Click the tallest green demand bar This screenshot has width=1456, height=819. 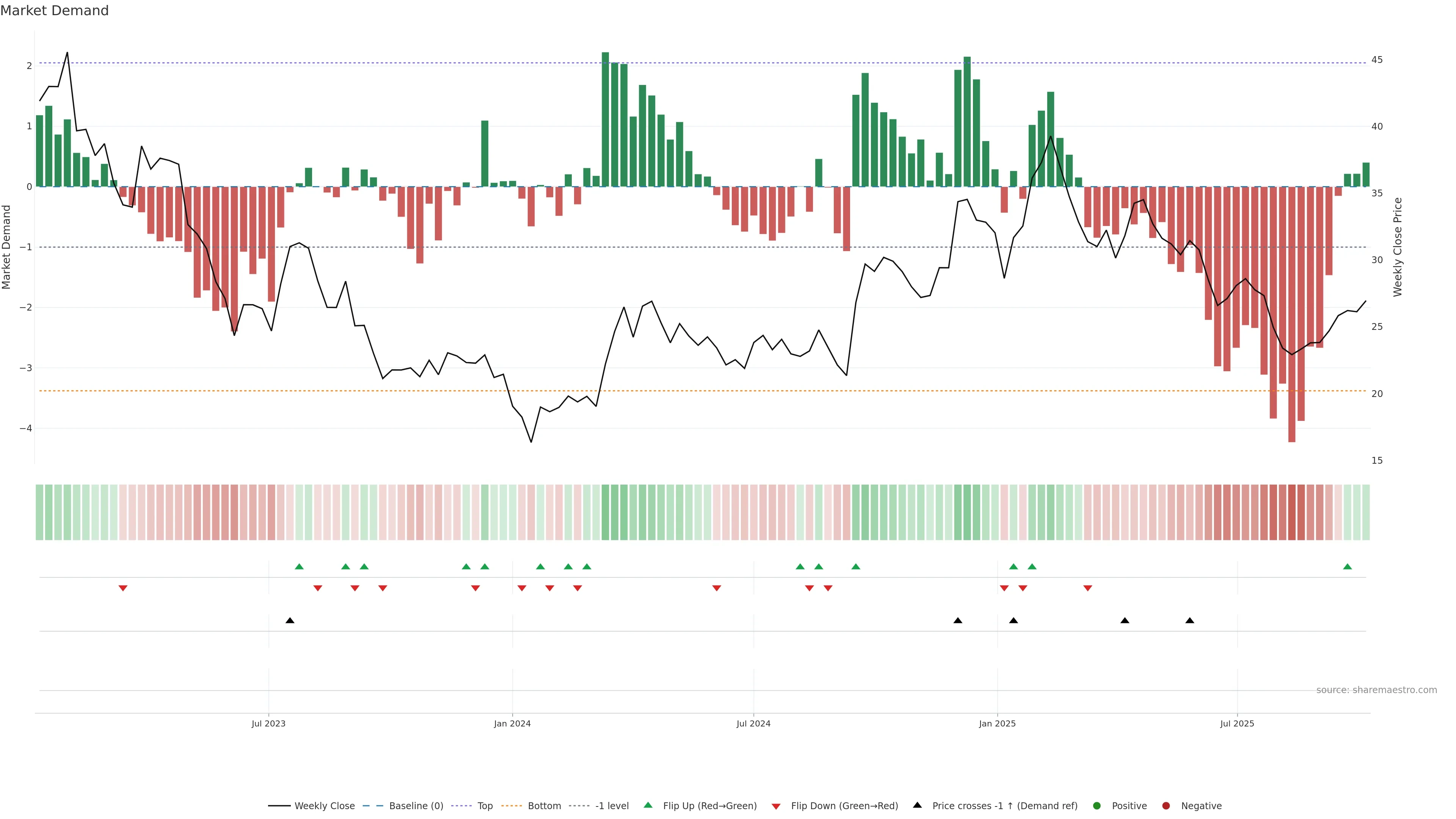click(x=606, y=119)
